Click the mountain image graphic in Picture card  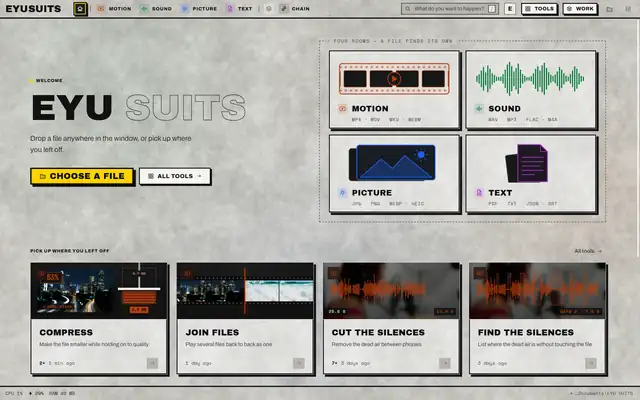tap(392, 162)
